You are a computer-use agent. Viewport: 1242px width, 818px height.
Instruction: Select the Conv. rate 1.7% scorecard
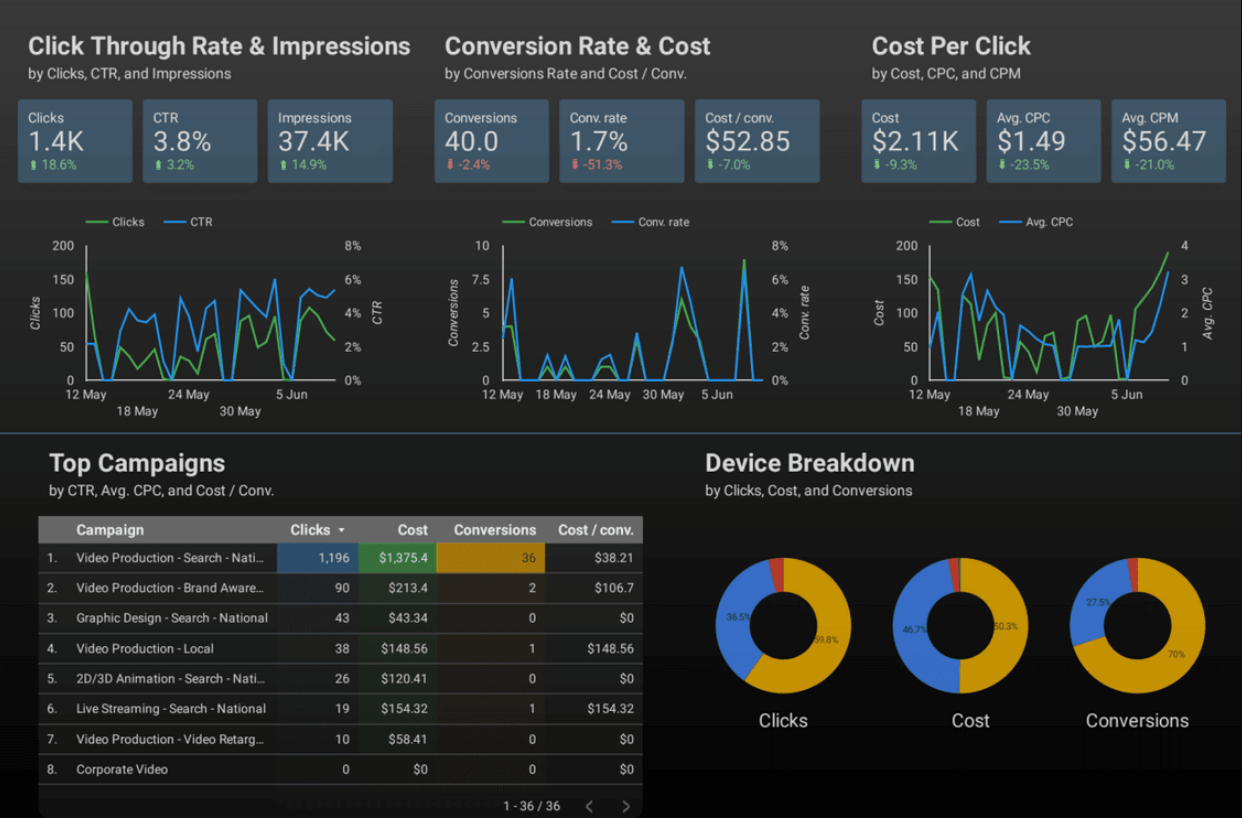coord(622,141)
